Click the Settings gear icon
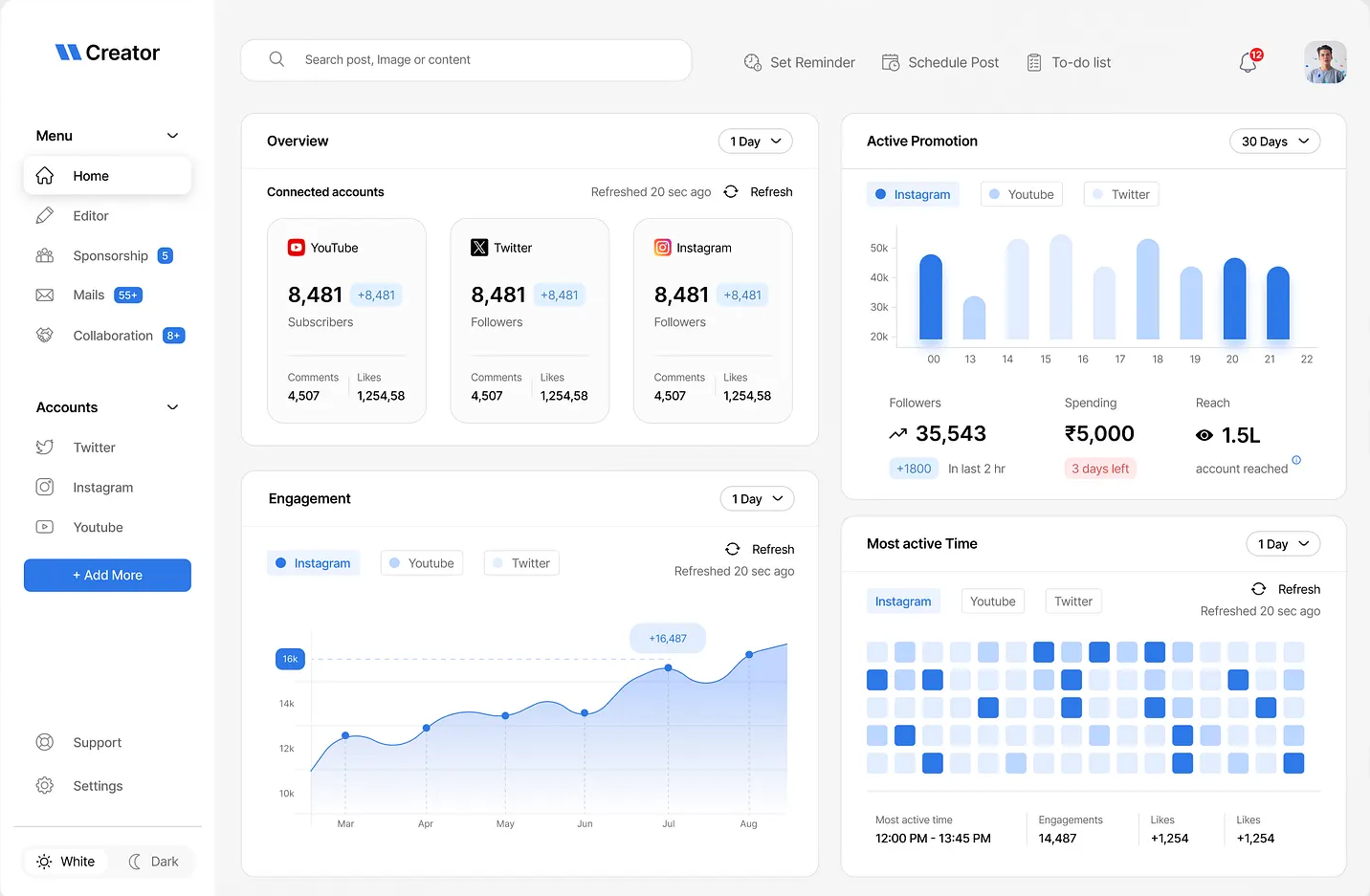The height and width of the screenshot is (896, 1370). [x=45, y=786]
